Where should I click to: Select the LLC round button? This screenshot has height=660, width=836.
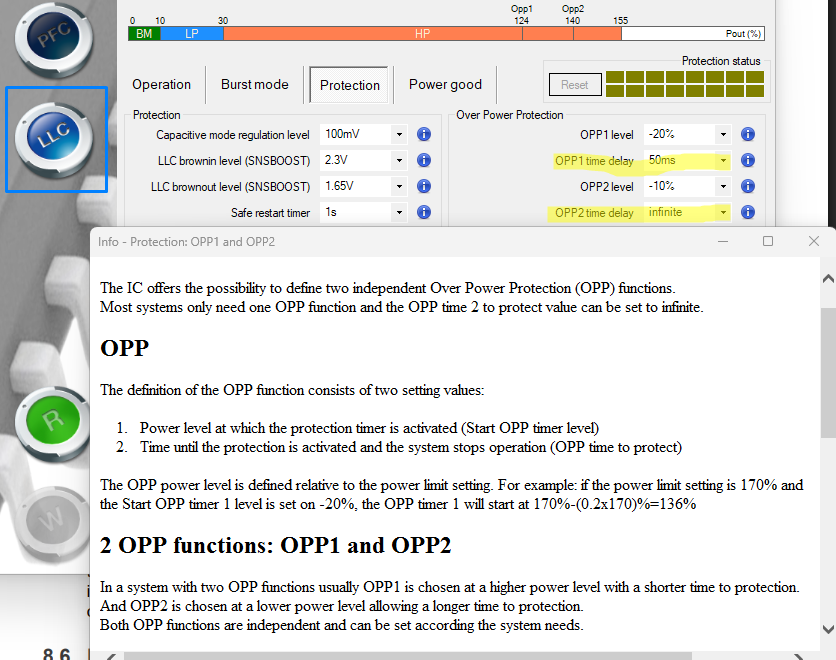[54, 139]
